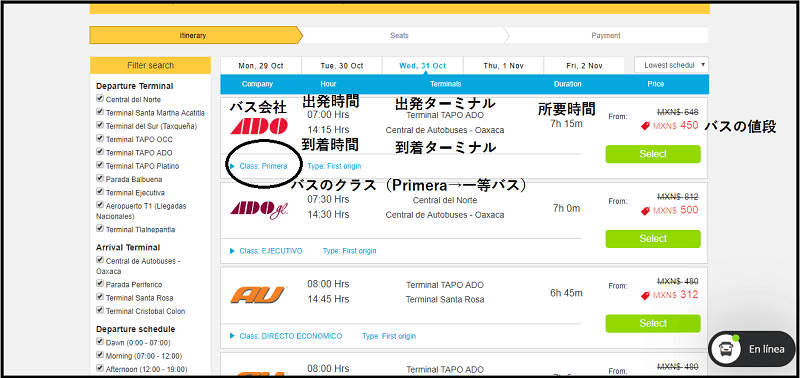
Task: Open the En línea chat bus icon
Action: [726, 349]
